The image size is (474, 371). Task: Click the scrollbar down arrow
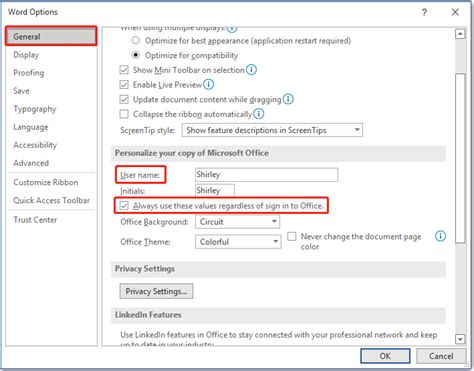pos(460,339)
